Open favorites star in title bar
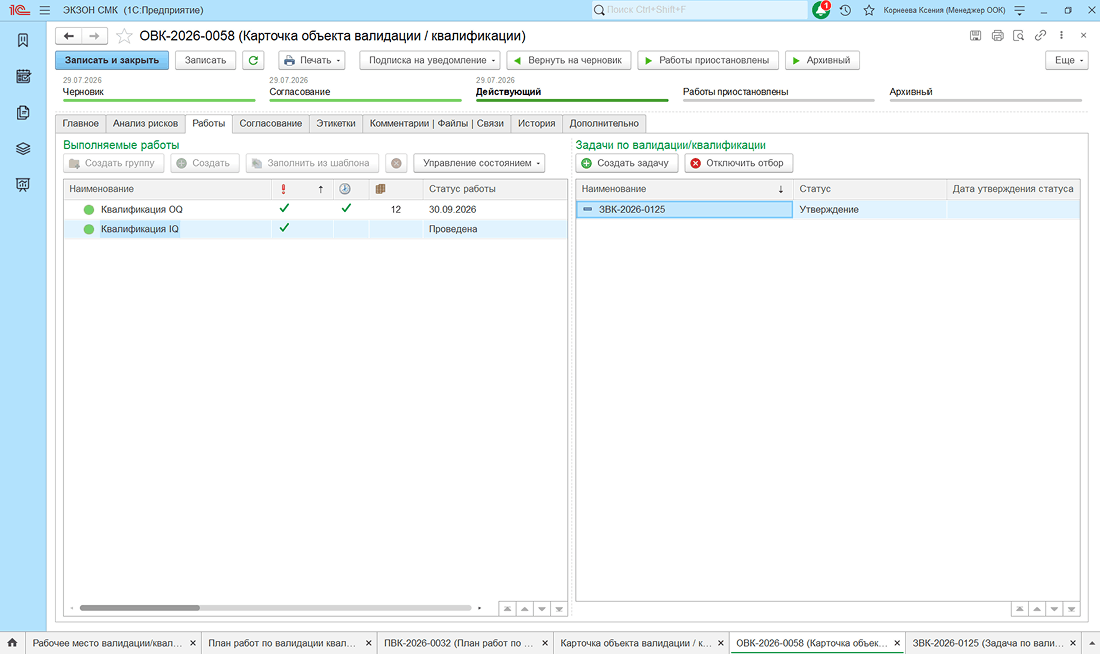The height and width of the screenshot is (654, 1100). [869, 11]
